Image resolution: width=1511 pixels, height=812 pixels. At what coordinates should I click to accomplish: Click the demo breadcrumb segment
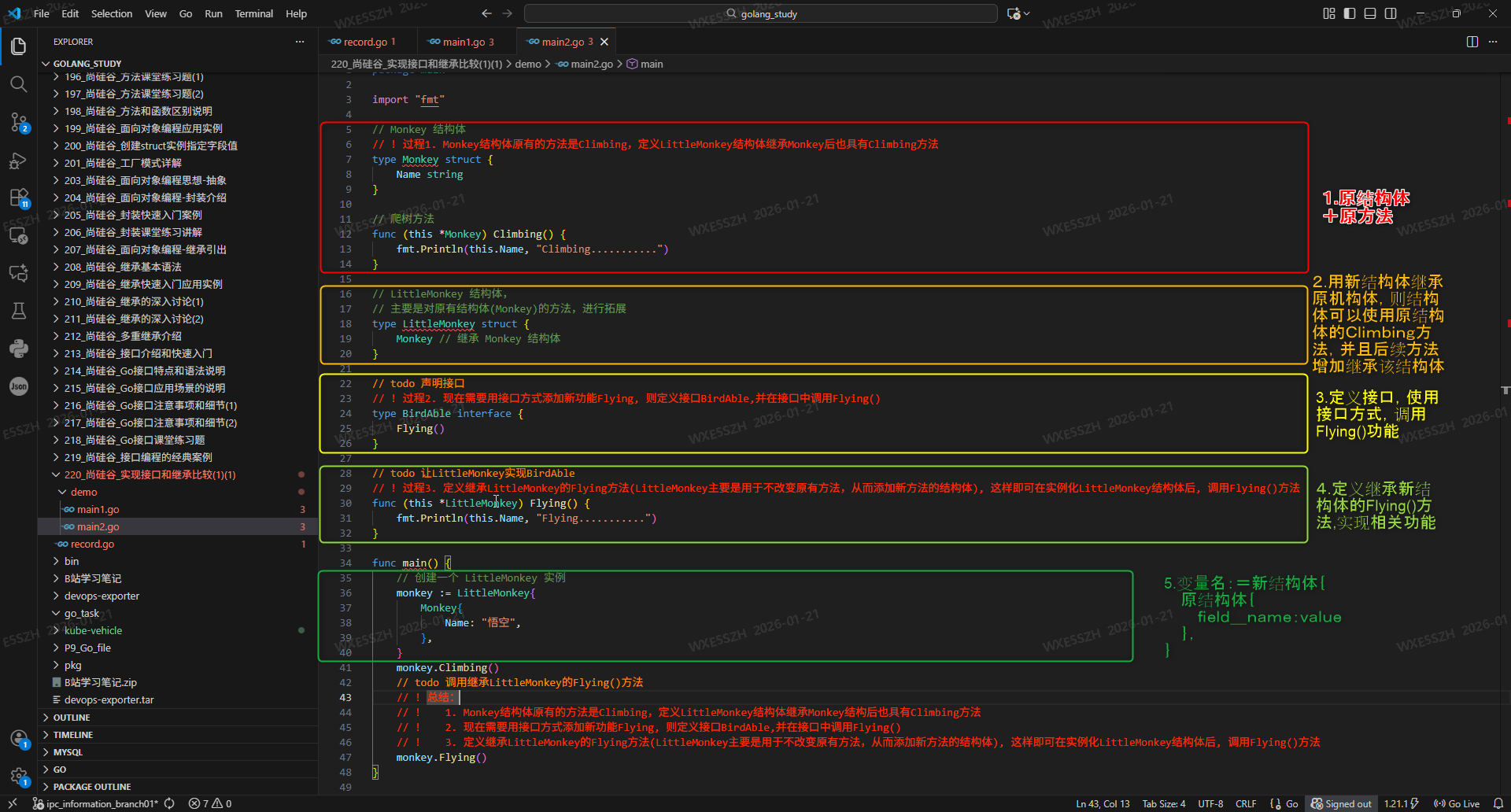528,64
